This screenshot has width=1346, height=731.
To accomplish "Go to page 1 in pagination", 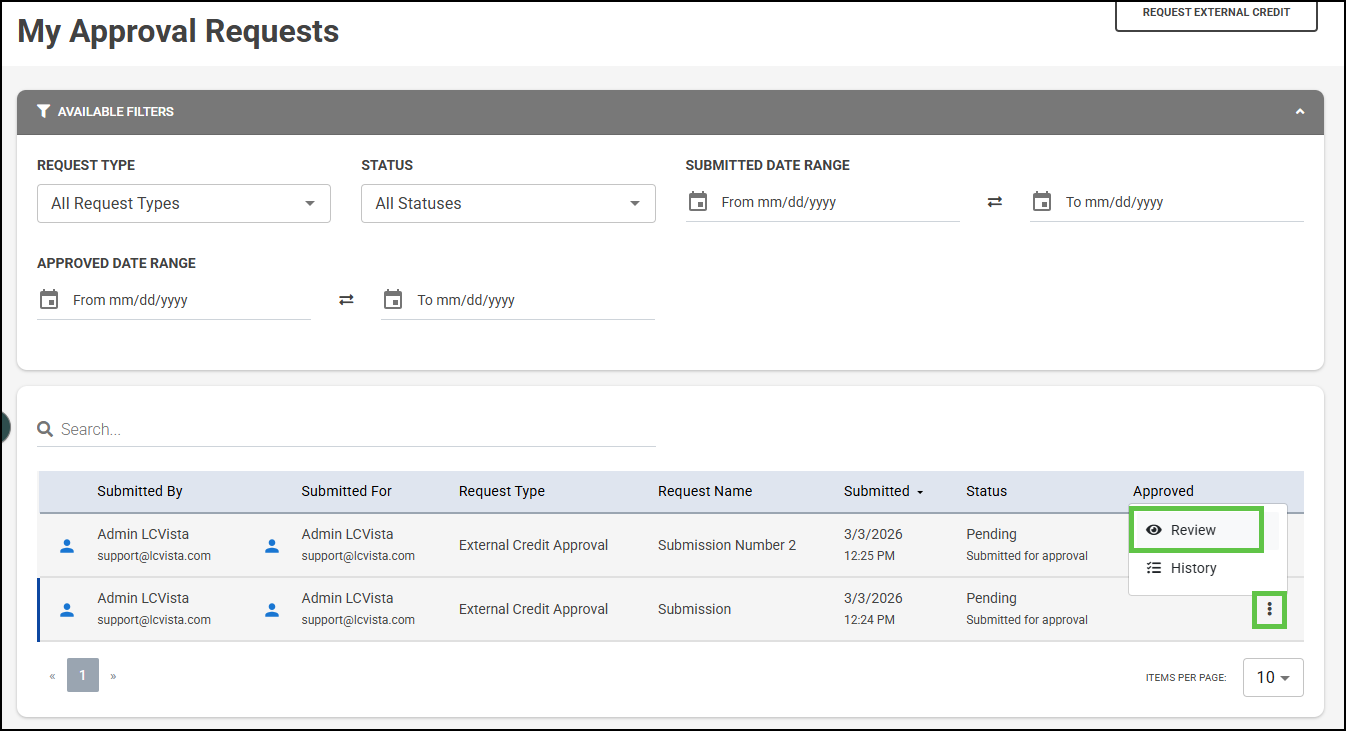I will [x=83, y=676].
